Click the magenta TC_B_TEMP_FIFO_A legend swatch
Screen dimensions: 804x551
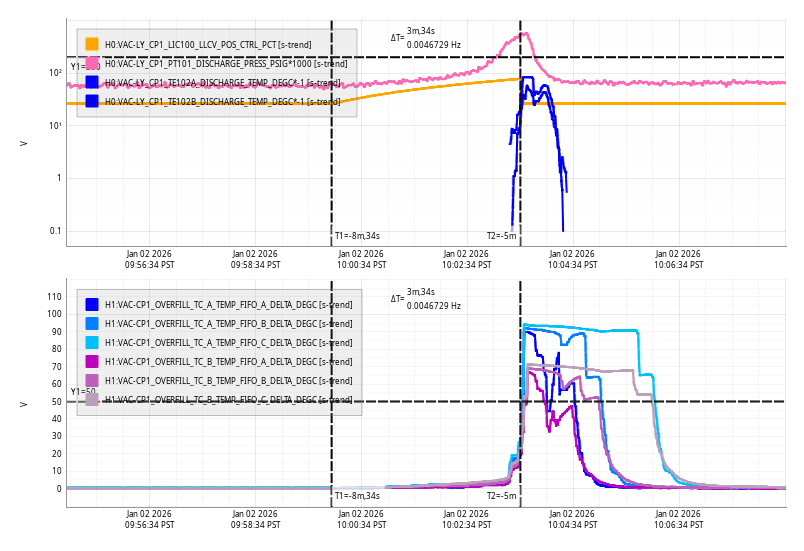point(92,361)
